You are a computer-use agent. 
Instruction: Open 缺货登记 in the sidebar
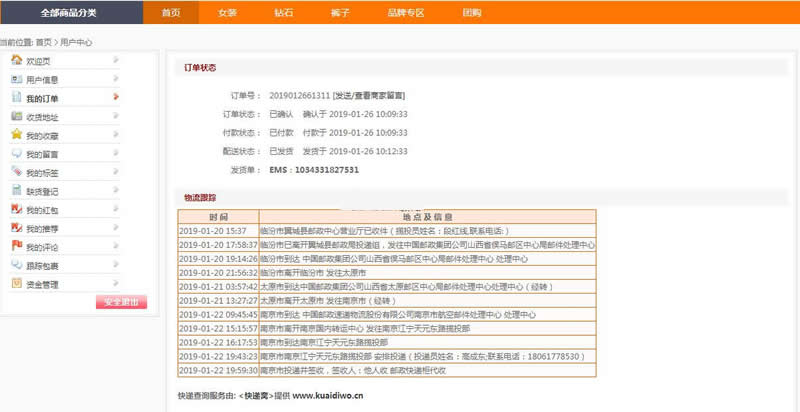(x=42, y=191)
